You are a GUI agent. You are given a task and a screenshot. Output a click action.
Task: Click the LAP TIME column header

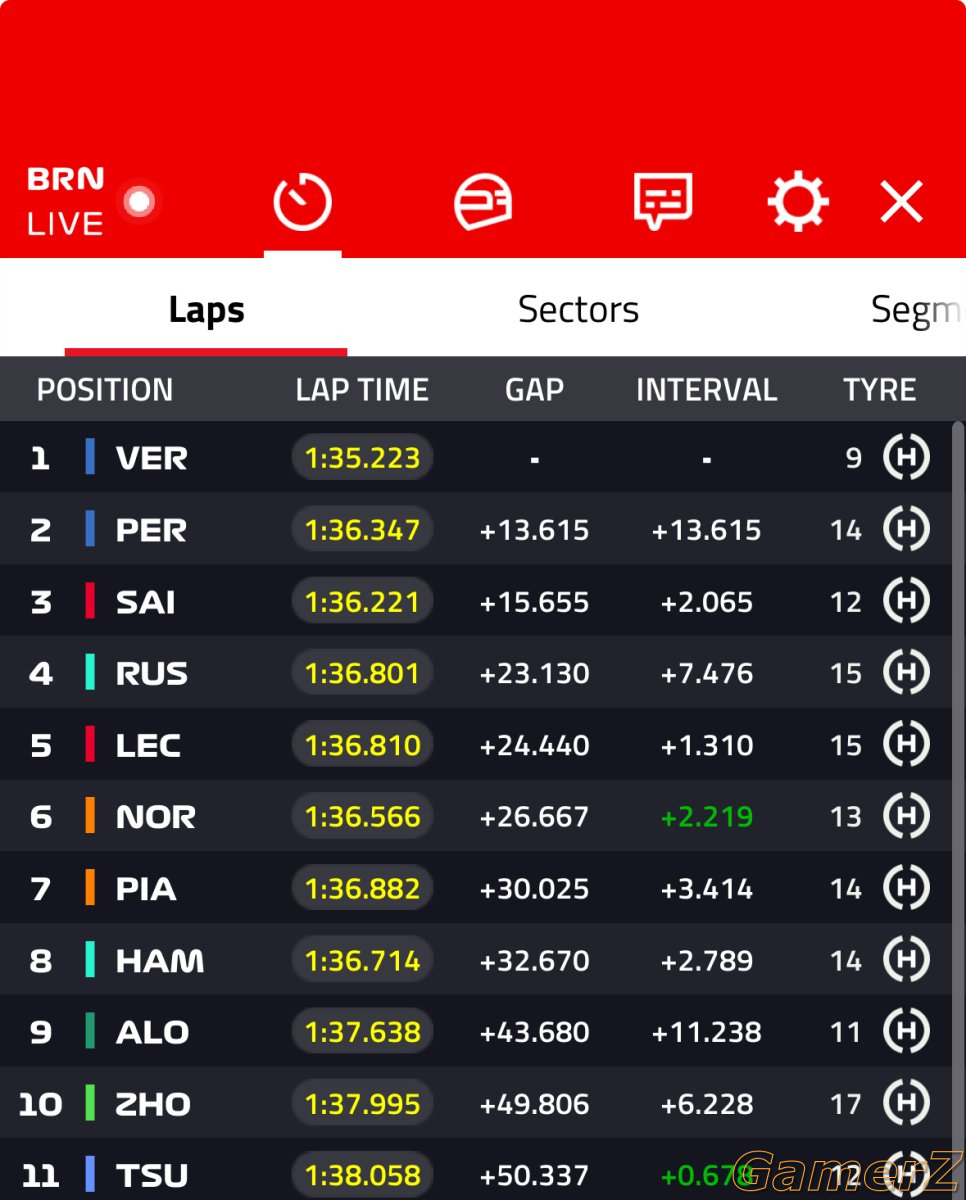[362, 390]
